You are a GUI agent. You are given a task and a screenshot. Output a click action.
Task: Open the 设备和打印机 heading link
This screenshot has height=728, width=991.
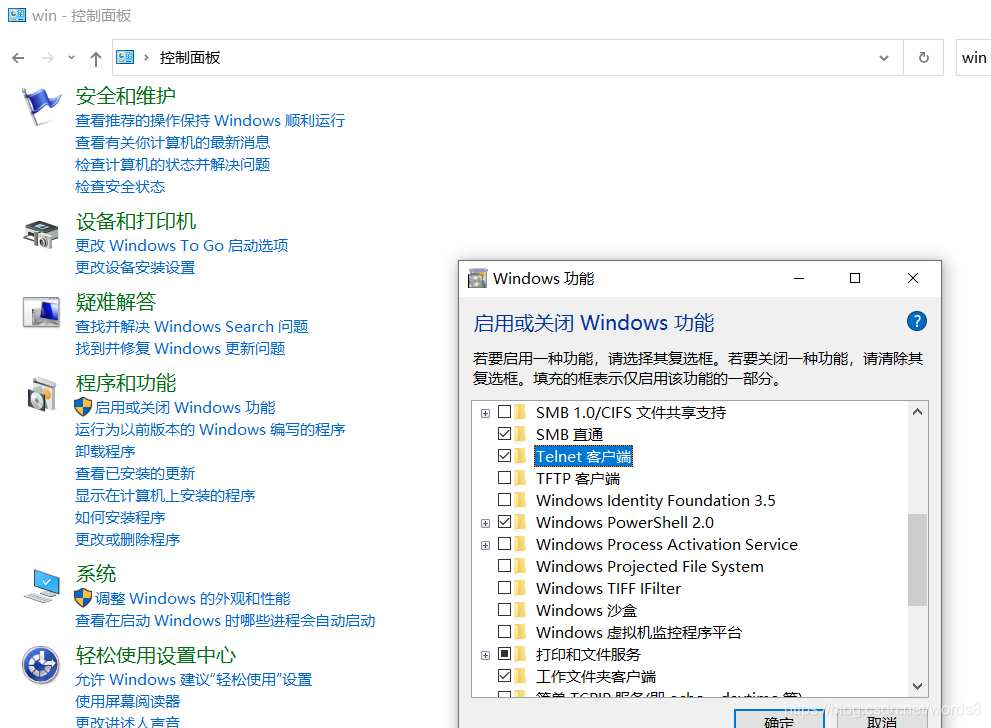pos(136,221)
